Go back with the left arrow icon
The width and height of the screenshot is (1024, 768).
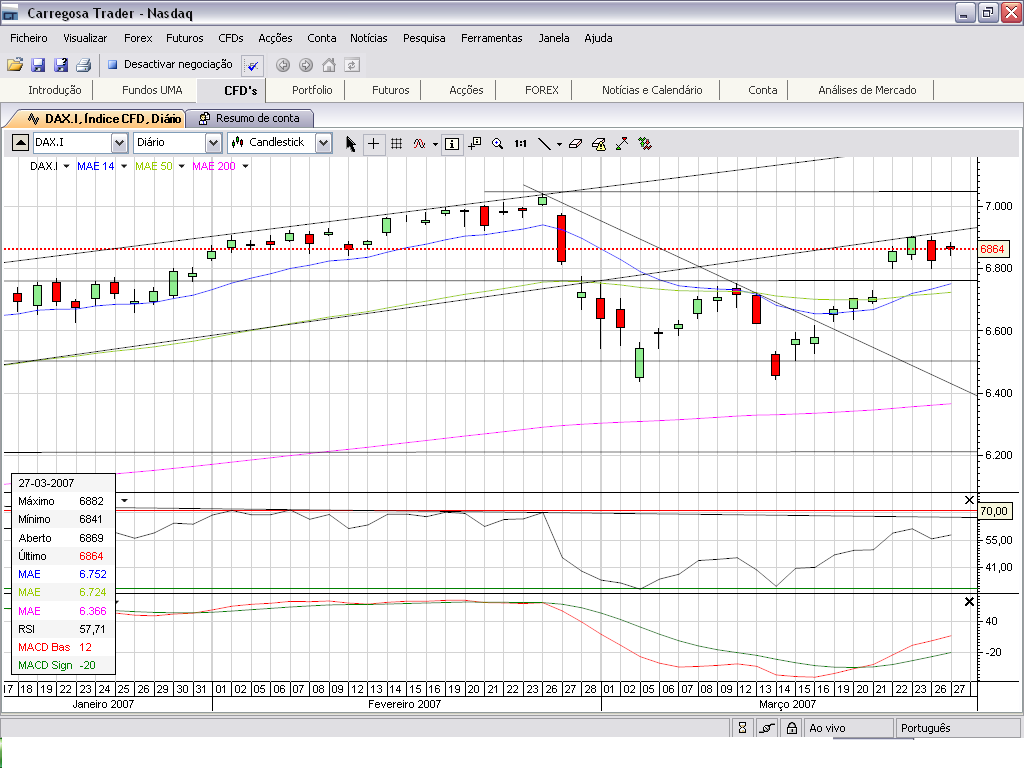[x=283, y=65]
